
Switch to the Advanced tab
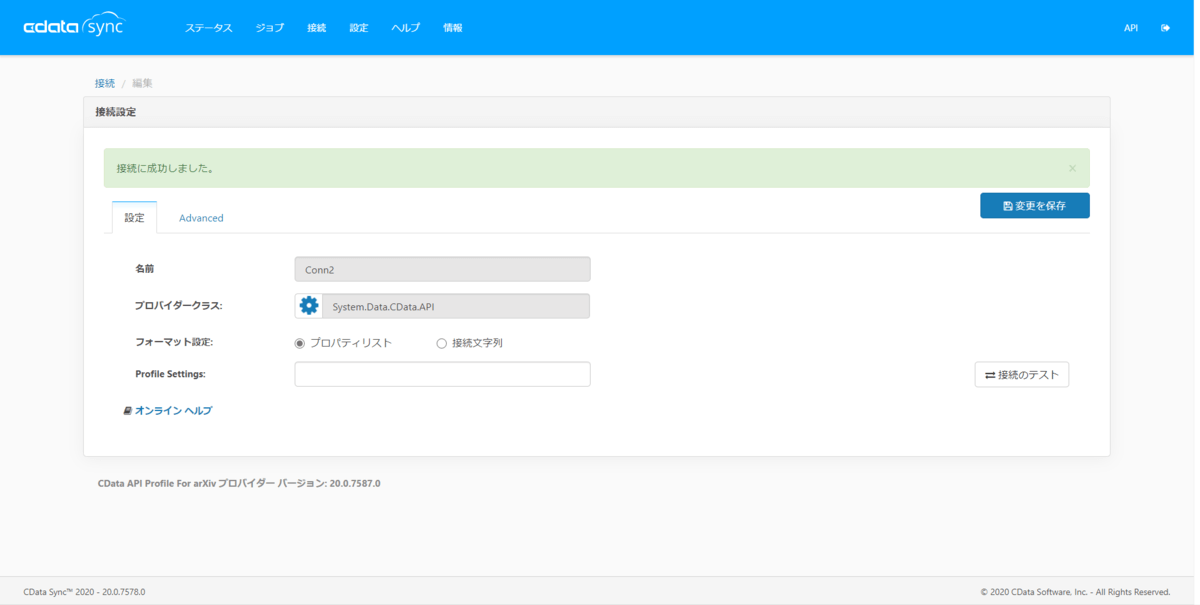[201, 217]
